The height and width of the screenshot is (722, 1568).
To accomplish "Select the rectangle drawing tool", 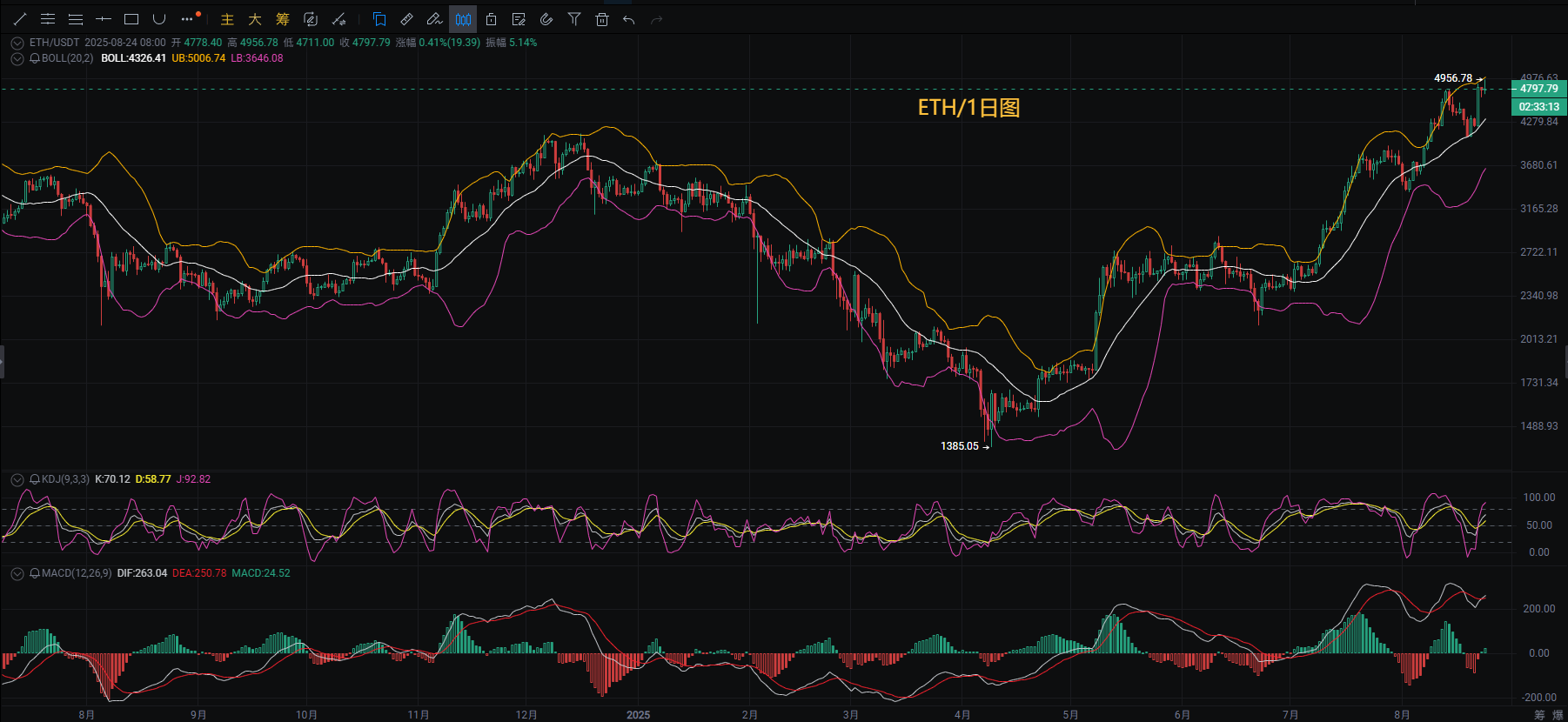I will coord(131,19).
